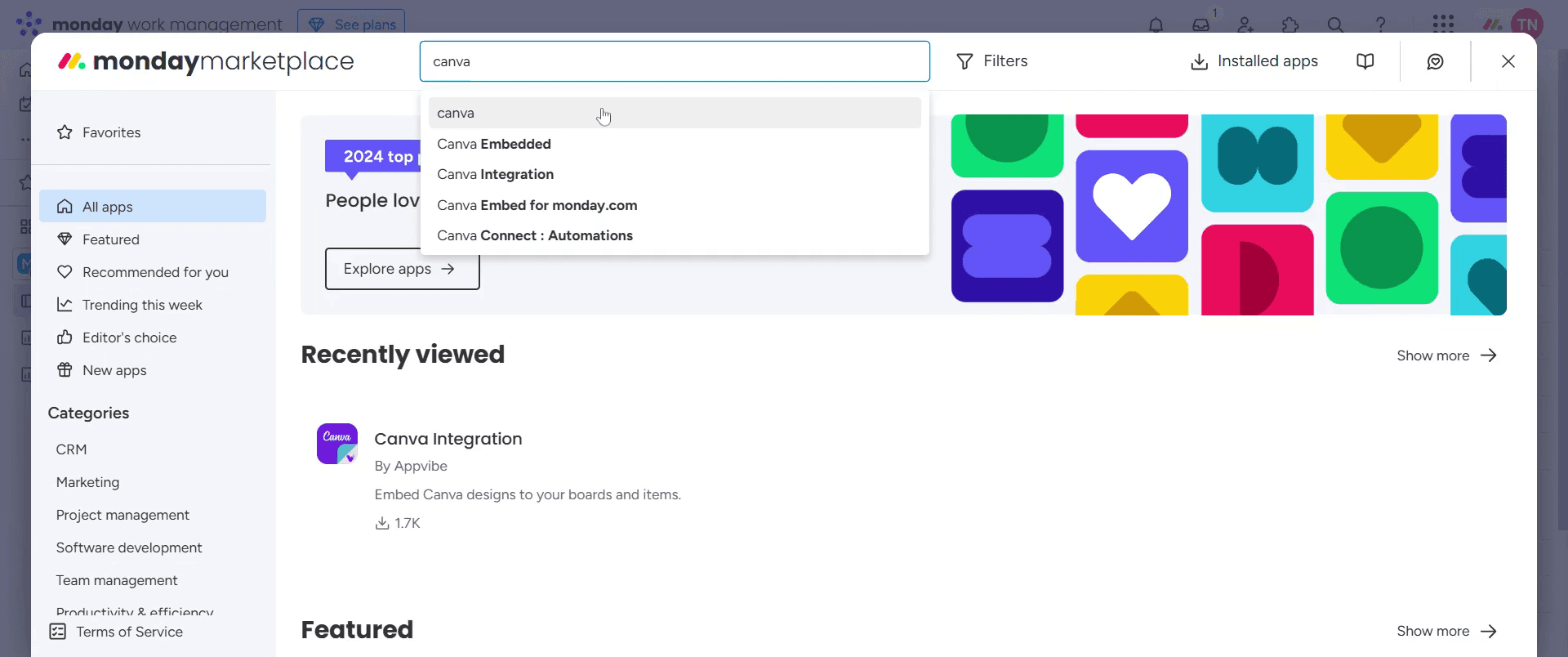This screenshot has width=1568, height=657.
Task: Open the Filters funnel button
Action: [x=991, y=61]
